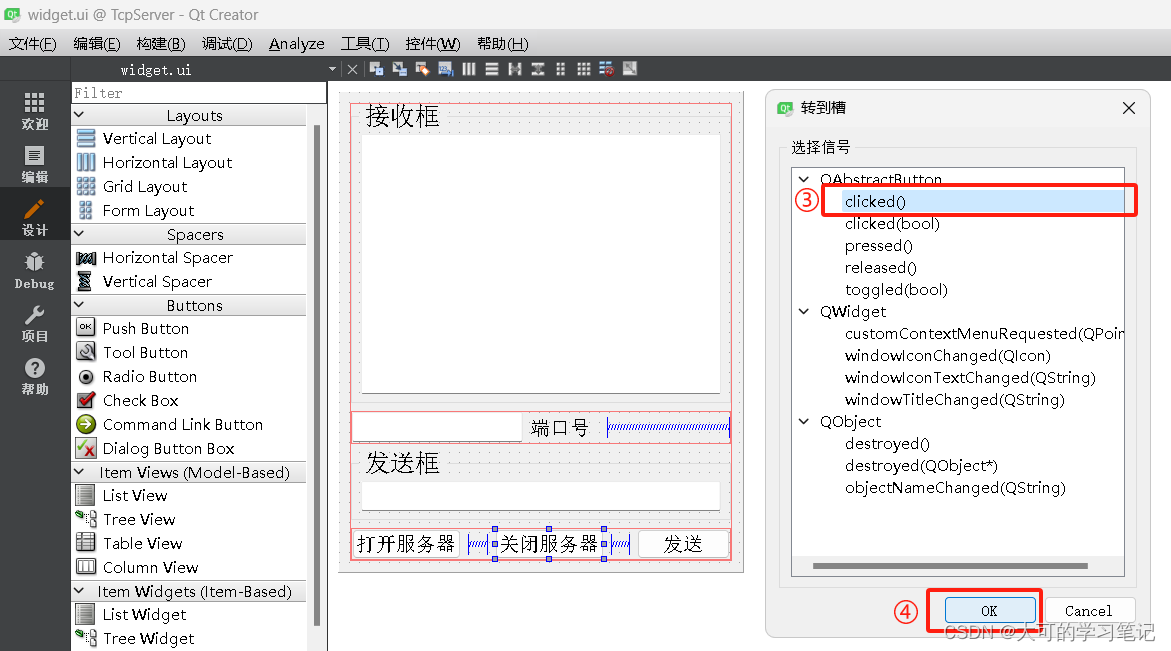Collapse the QAbstractButton signal group

(803, 178)
